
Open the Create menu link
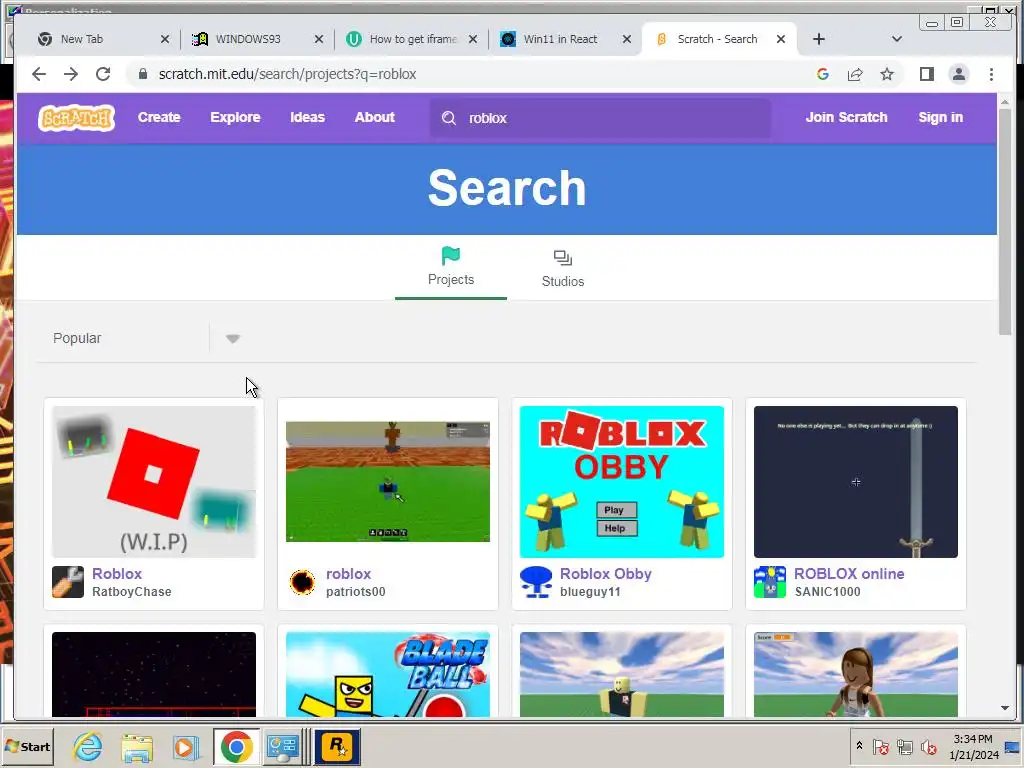pyautogui.click(x=159, y=118)
